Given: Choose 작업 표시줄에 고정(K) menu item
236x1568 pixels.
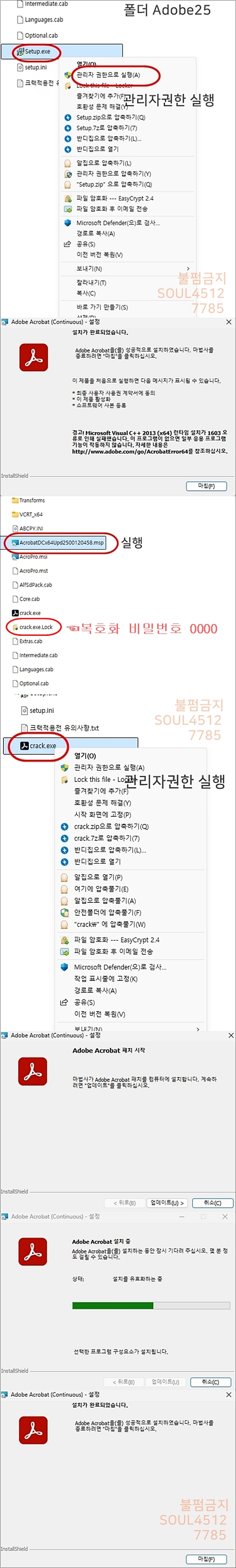Looking at the screenshot, I should click(105, 979).
